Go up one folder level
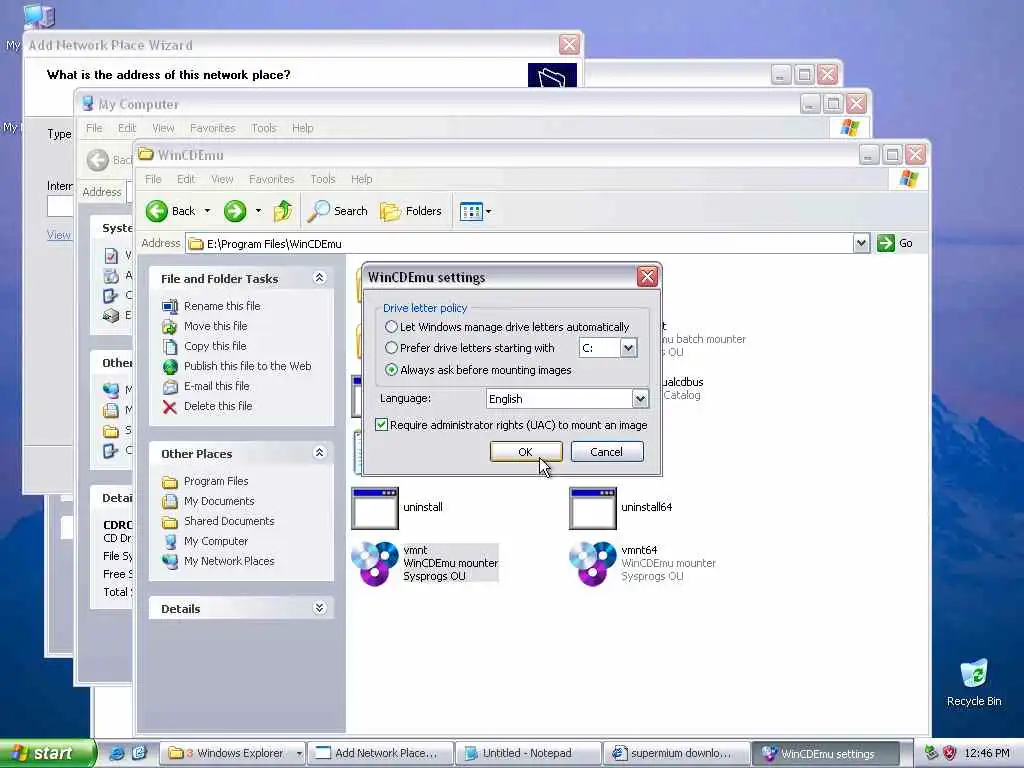Viewport: 1024px width, 768px height. (x=283, y=211)
